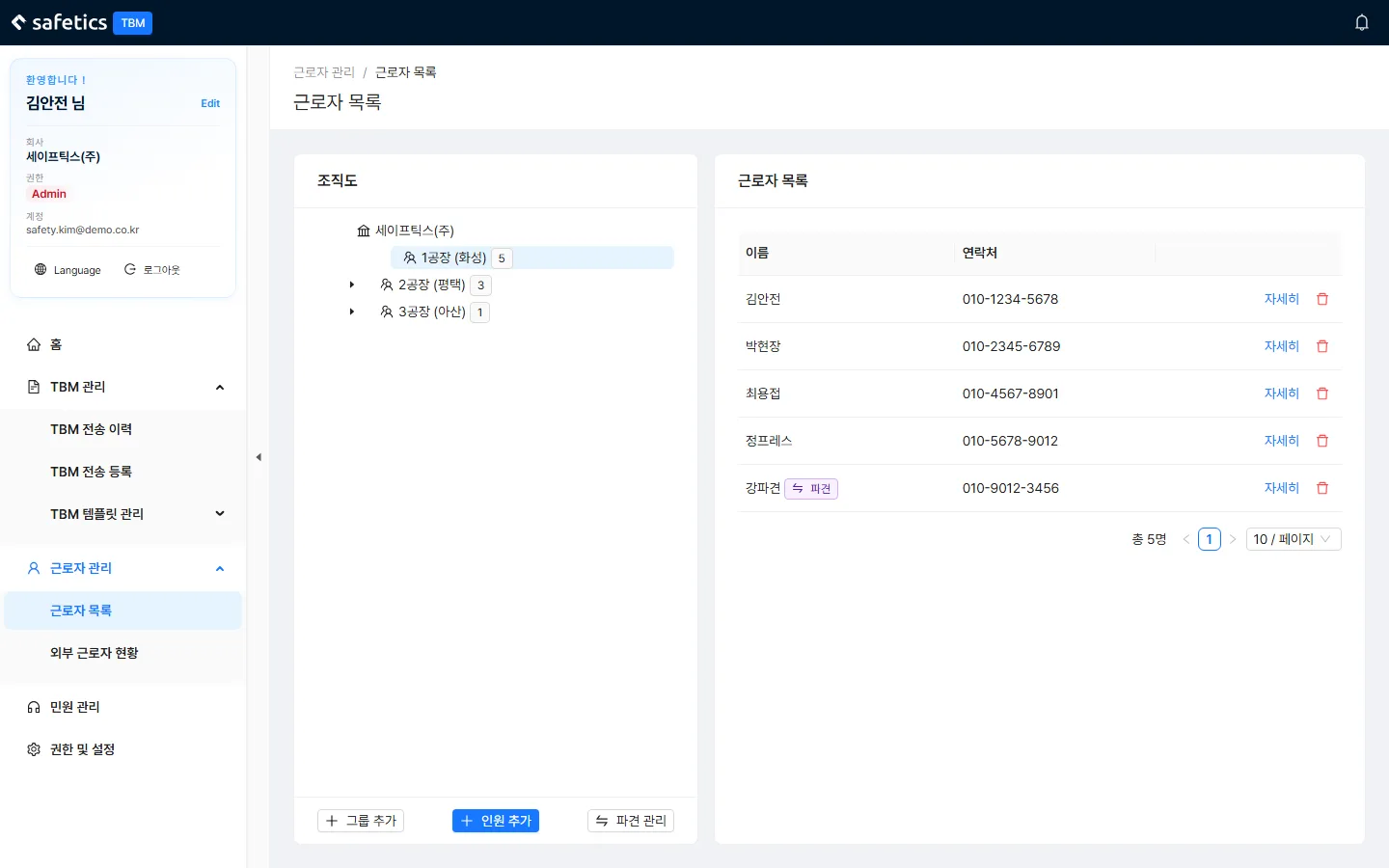Delete worker 김안전 with trash icon

[x=1322, y=299]
